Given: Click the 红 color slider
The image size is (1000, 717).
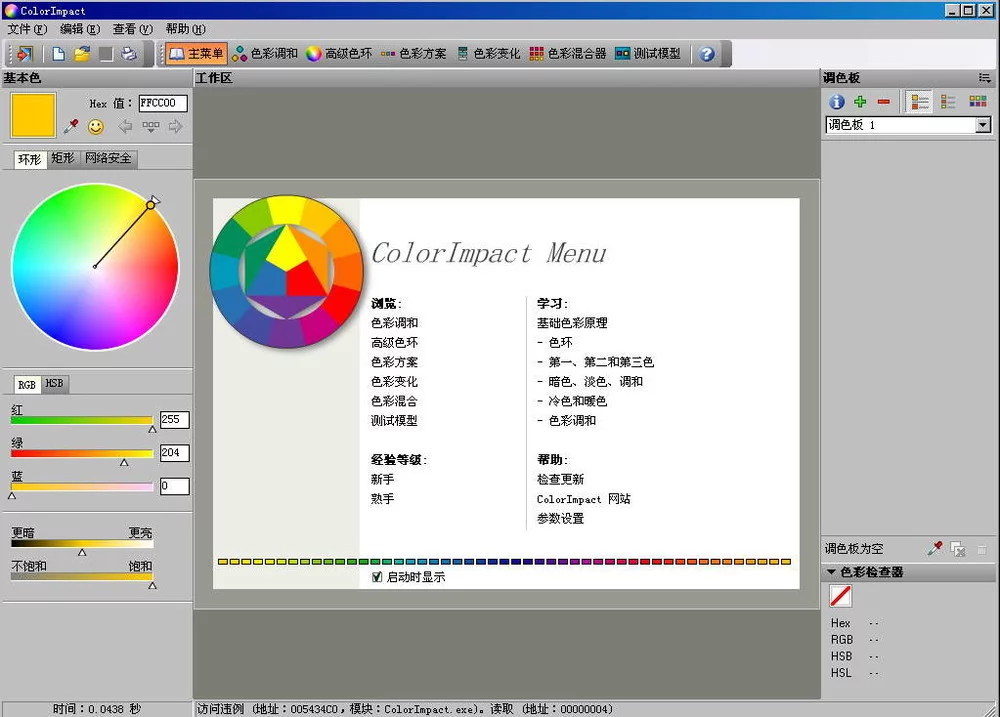Looking at the screenshot, I should point(82,420).
